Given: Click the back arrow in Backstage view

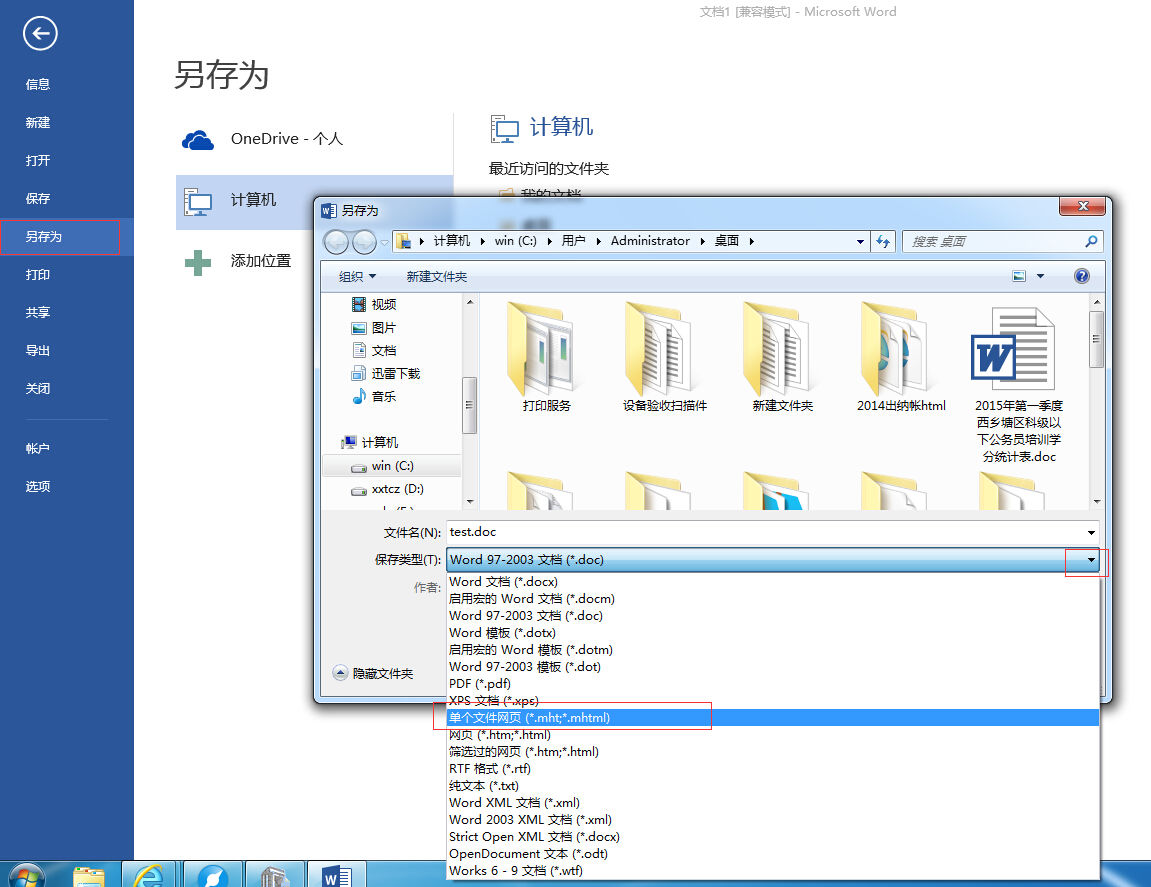Looking at the screenshot, I should pyautogui.click(x=40, y=33).
